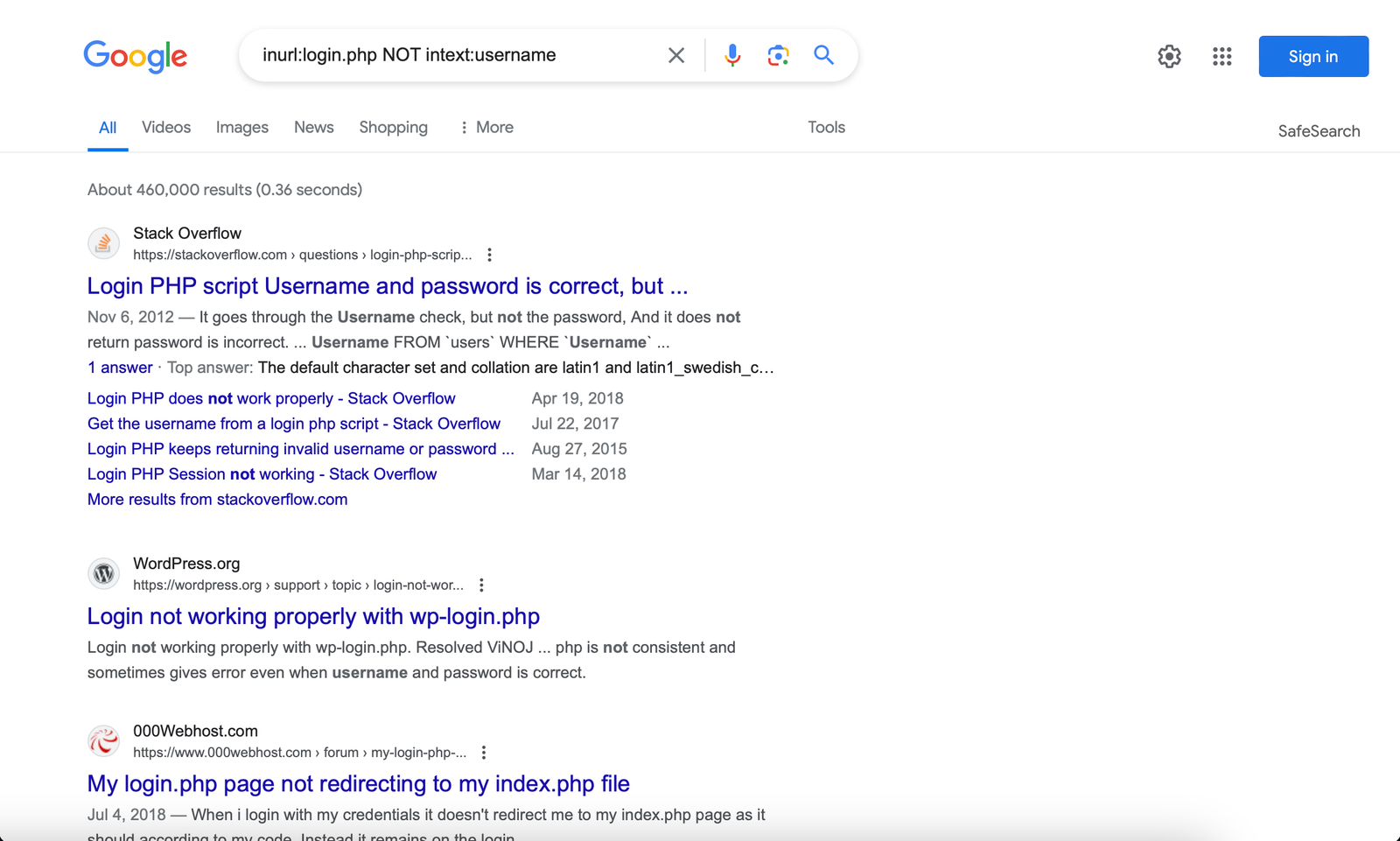Open the Tools search options
Image resolution: width=1400 pixels, height=841 pixels.
pyautogui.click(x=826, y=128)
